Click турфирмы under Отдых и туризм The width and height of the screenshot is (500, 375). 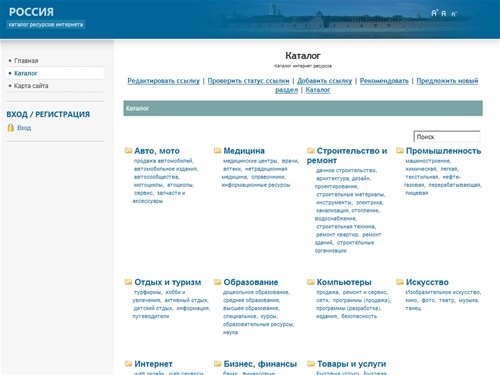(x=147, y=292)
